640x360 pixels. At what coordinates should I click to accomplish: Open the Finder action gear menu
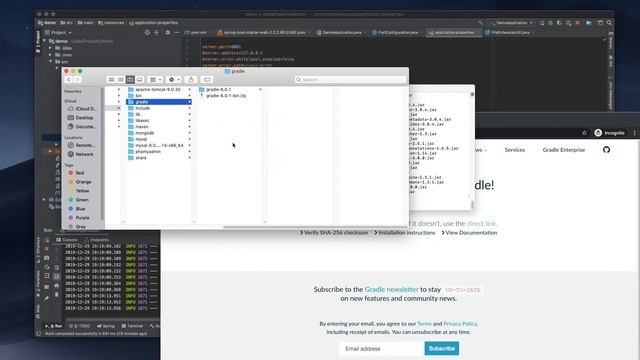tap(174, 80)
